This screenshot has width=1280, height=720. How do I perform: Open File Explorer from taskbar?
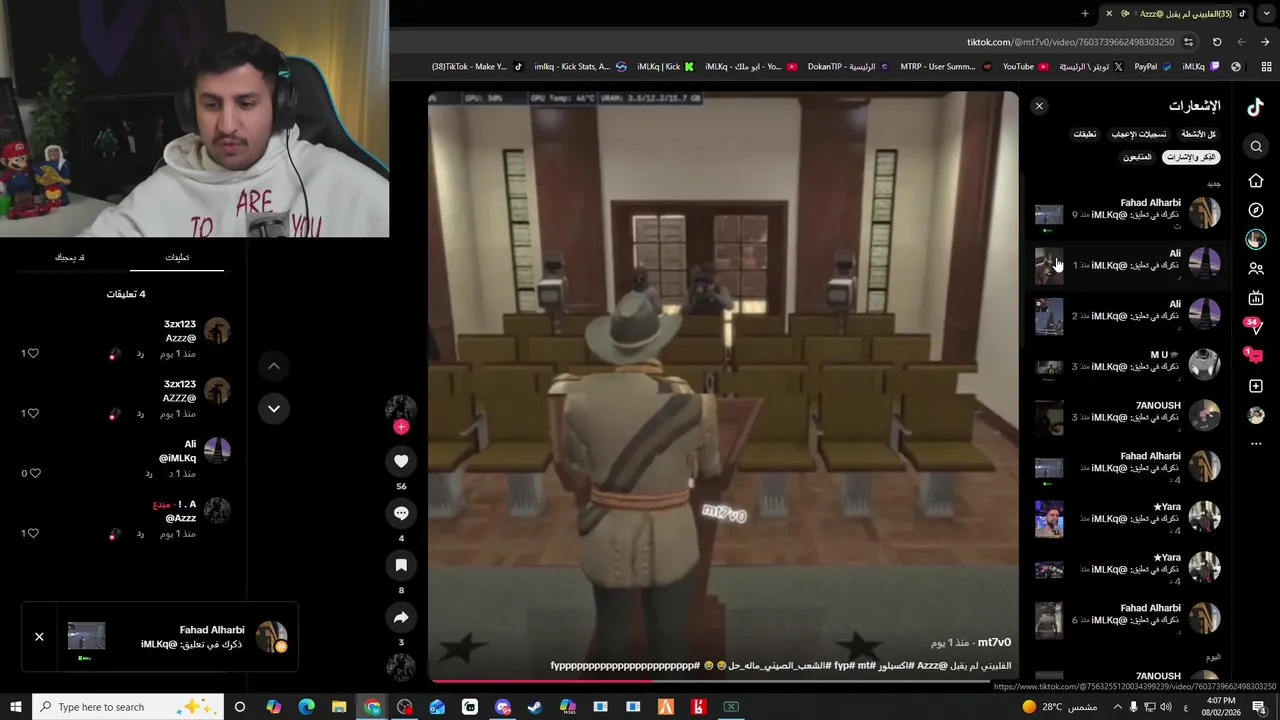(339, 707)
